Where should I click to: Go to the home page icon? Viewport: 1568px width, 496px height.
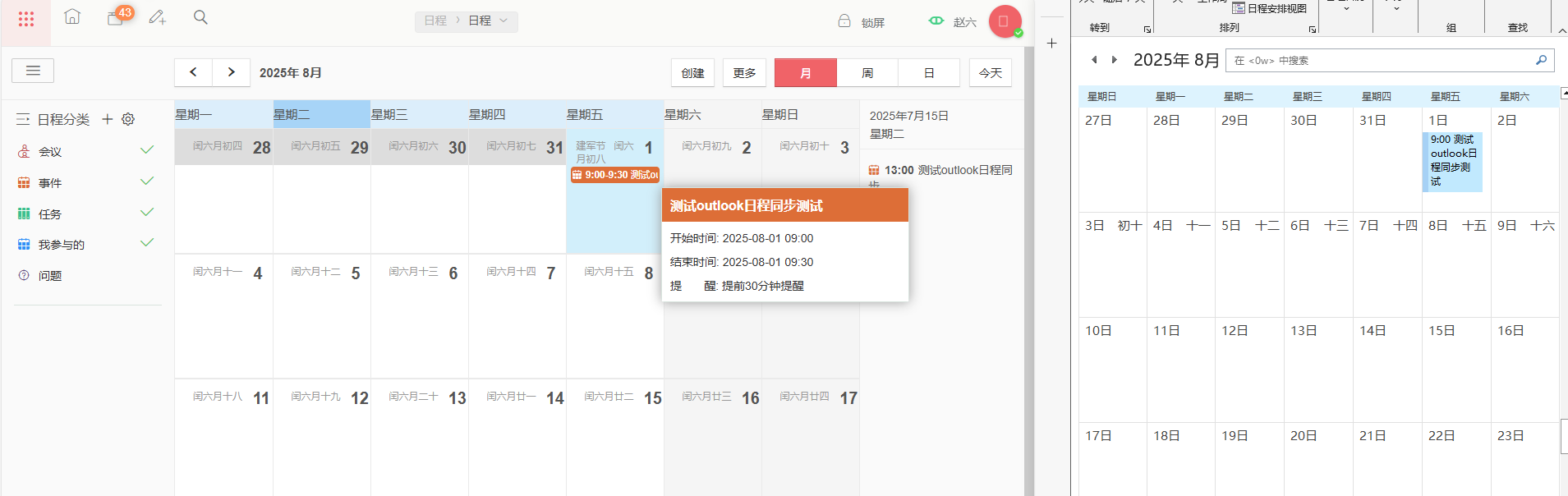72,17
